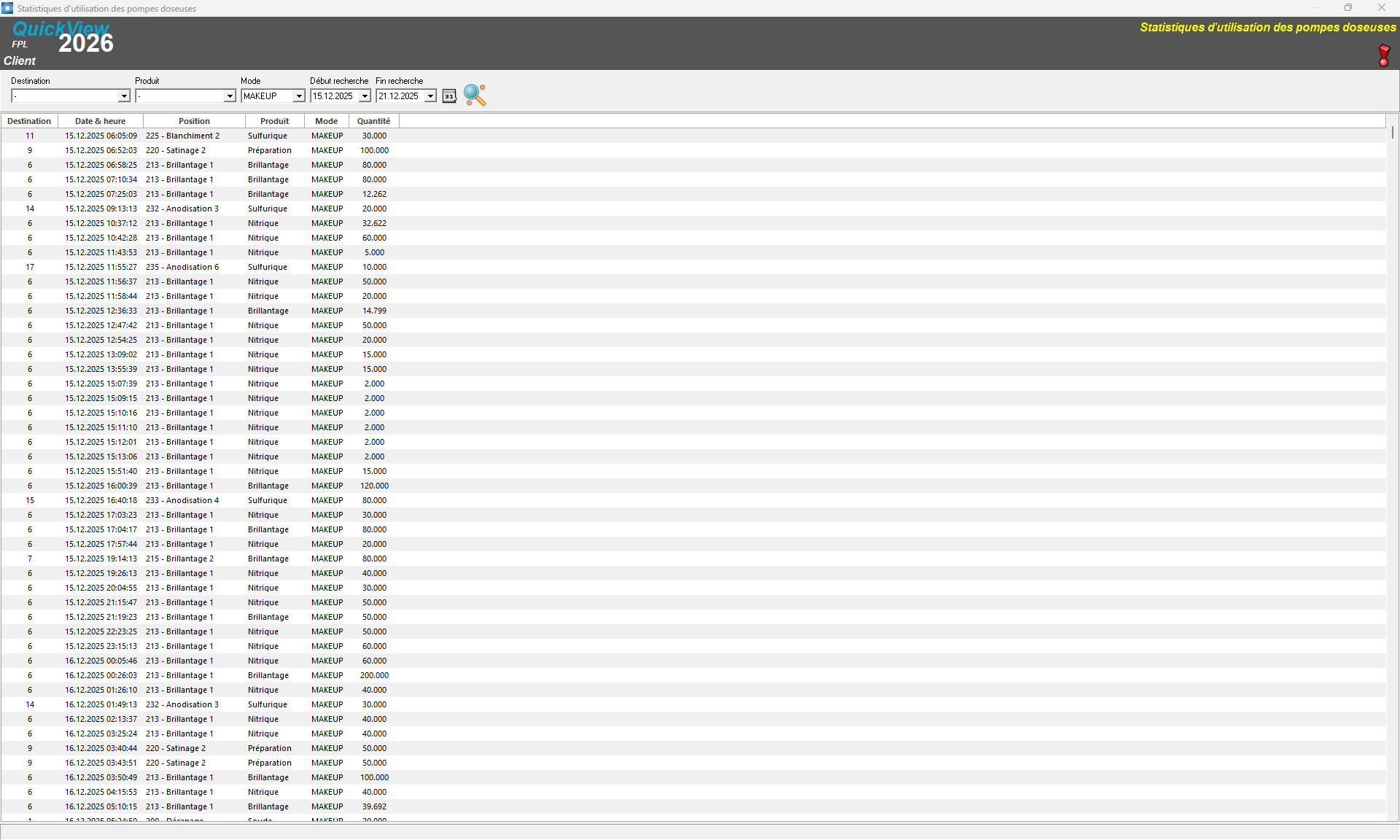Viewport: 1400px width, 840px height.
Task: Click the magnifying glass search icon
Action: click(474, 95)
